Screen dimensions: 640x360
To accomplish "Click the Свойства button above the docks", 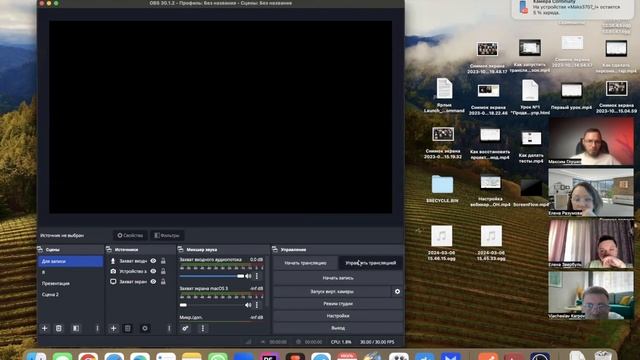I will (130, 236).
